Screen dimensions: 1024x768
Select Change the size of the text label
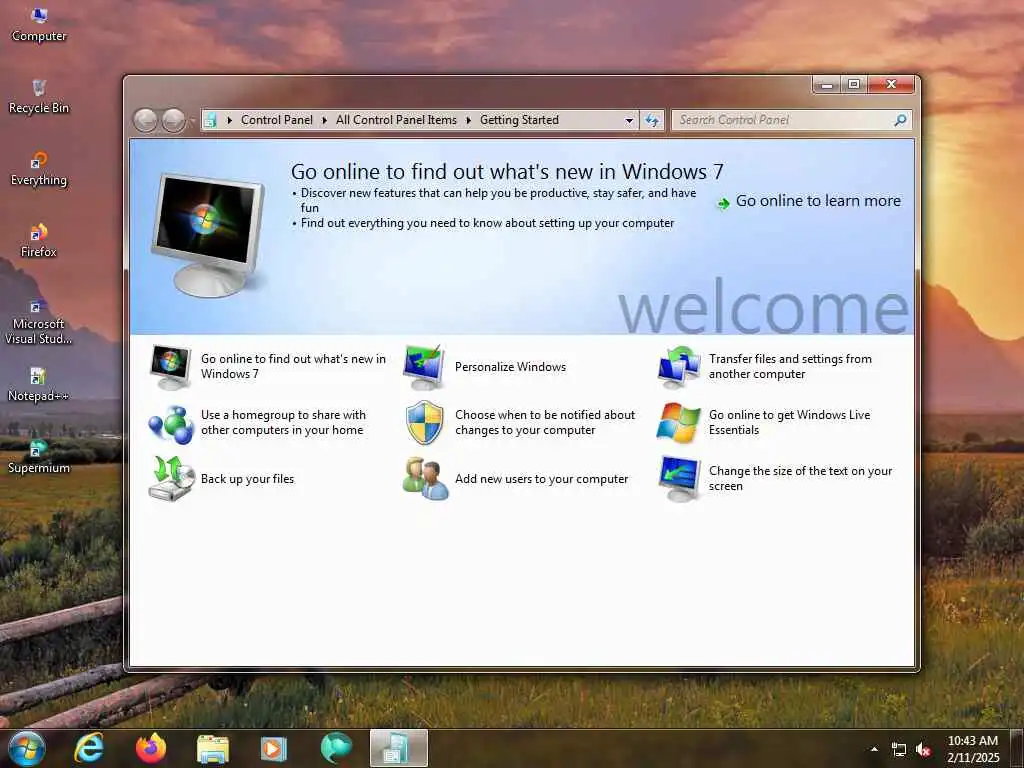(x=801, y=479)
